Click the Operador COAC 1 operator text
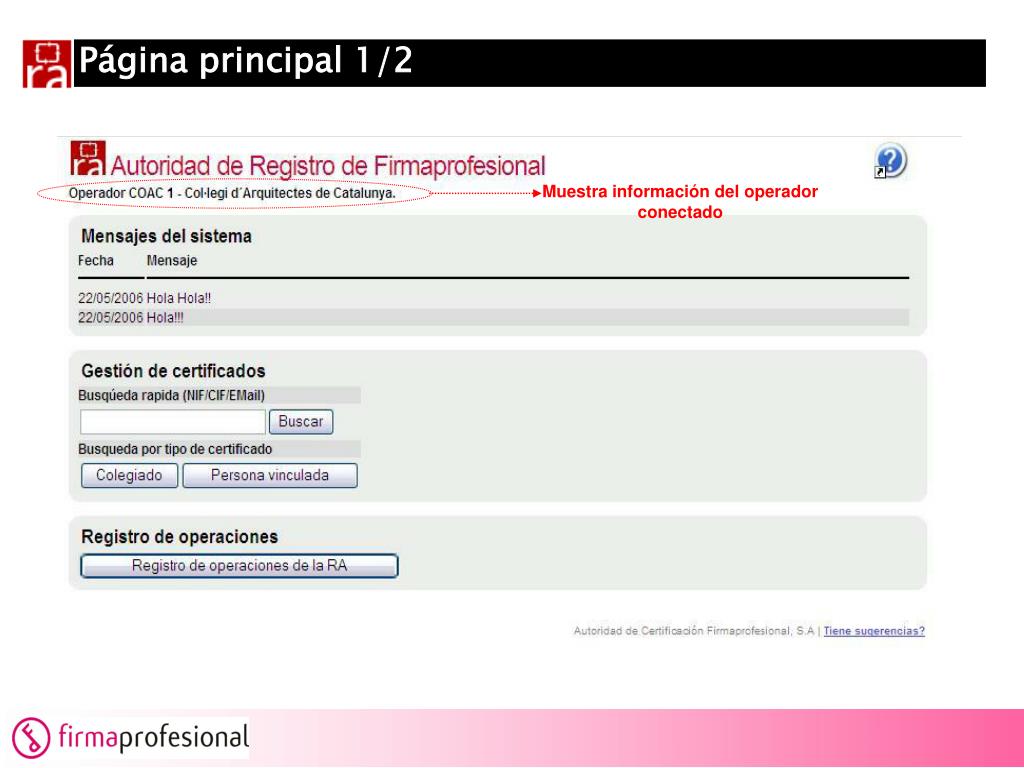1024x768 pixels. (x=232, y=193)
